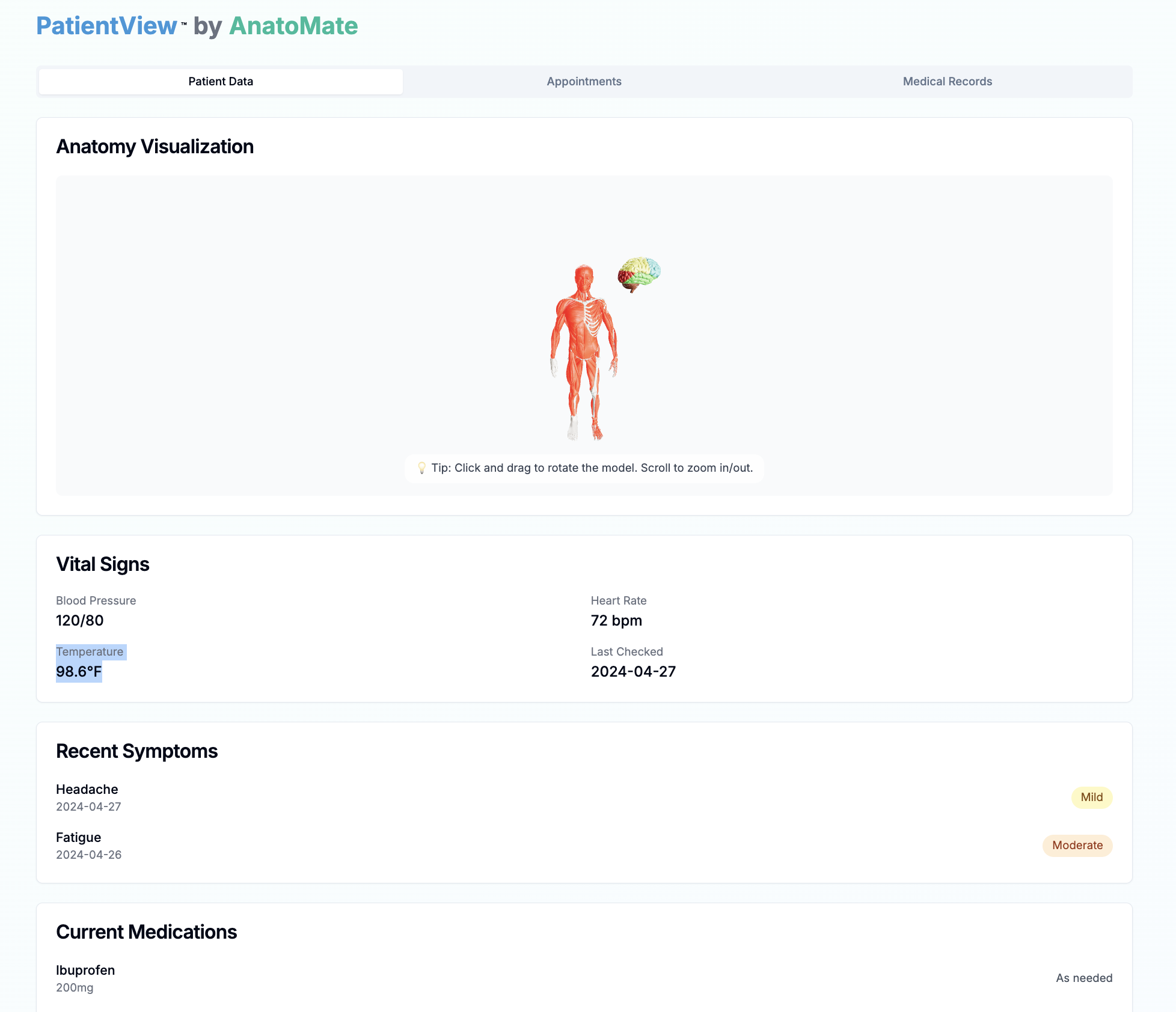Click the rotate model tip banner

pyautogui.click(x=591, y=468)
